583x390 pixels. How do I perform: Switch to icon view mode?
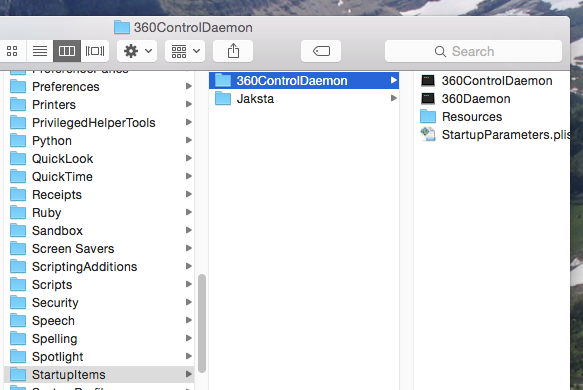click(12, 51)
